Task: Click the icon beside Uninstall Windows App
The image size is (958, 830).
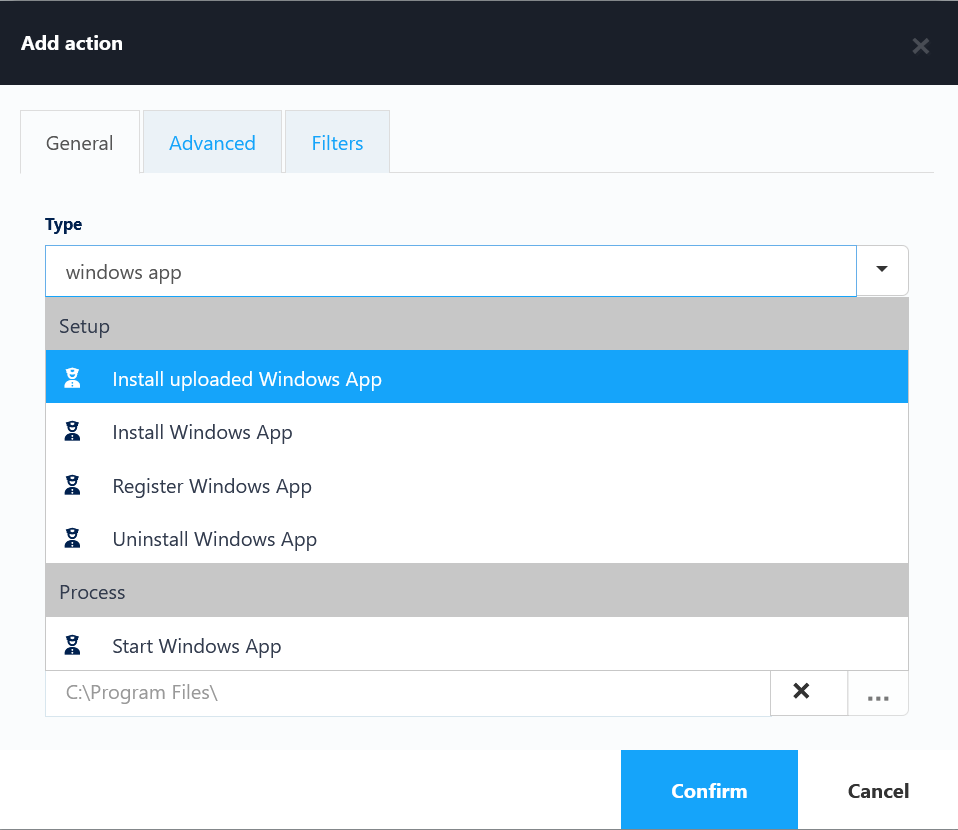Action: coord(73,538)
